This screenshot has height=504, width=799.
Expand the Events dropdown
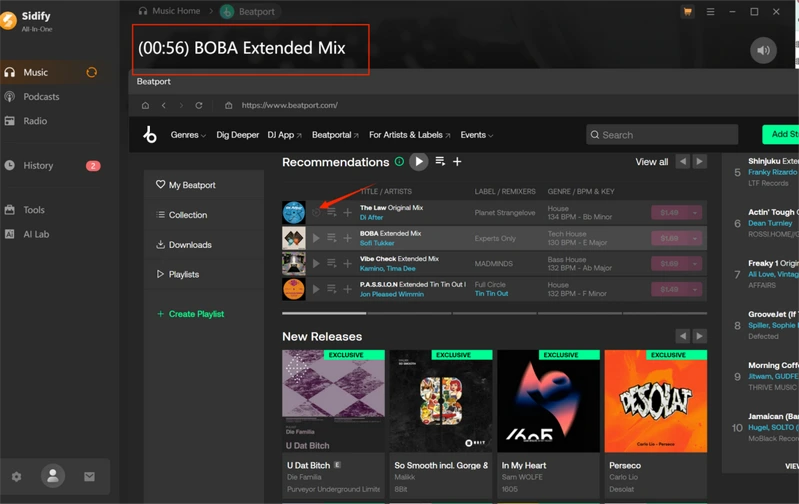tap(476, 135)
